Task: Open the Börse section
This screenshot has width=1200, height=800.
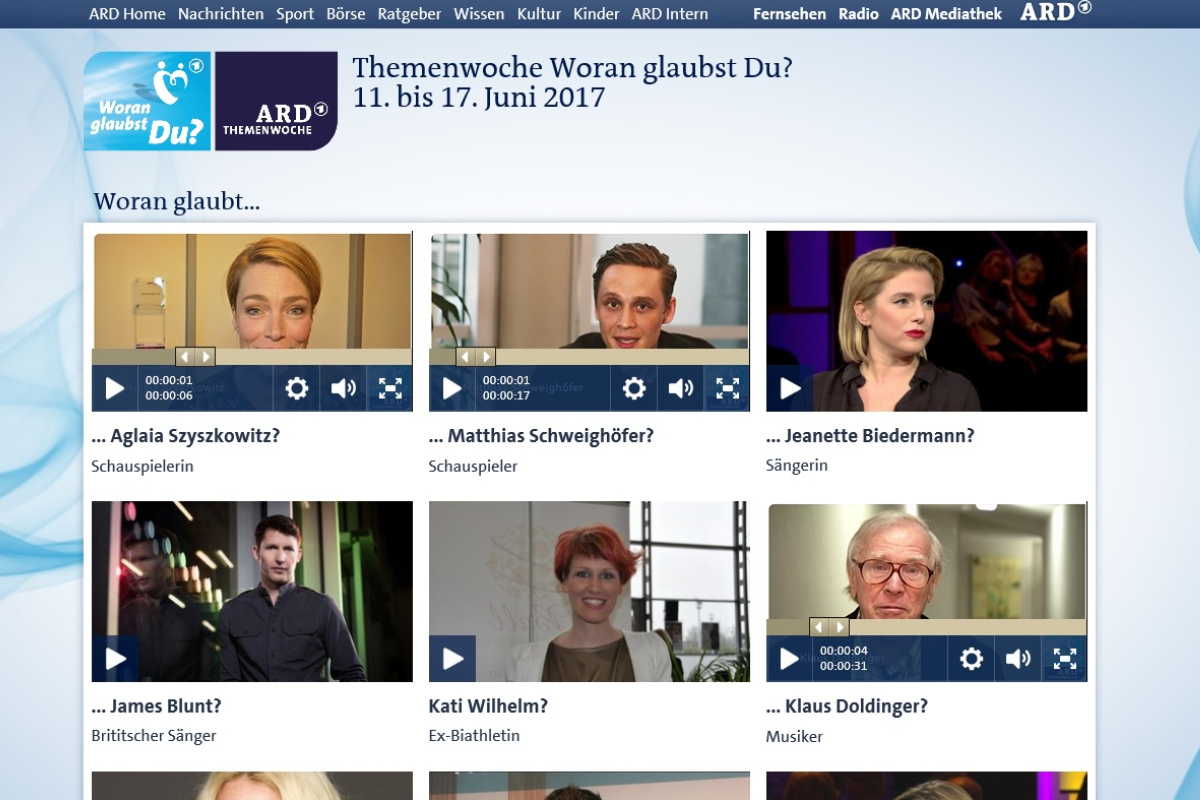Action: pos(346,14)
